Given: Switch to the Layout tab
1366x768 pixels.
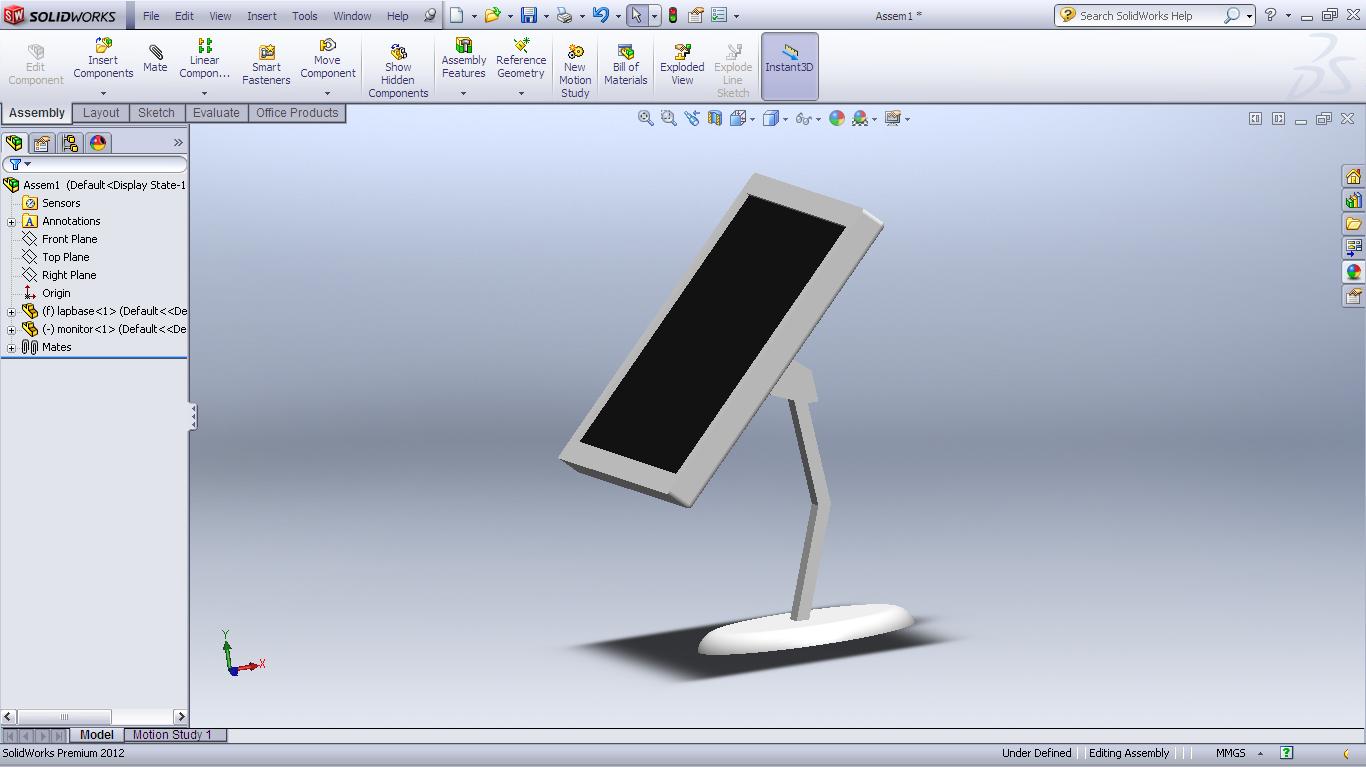Looking at the screenshot, I should [101, 113].
